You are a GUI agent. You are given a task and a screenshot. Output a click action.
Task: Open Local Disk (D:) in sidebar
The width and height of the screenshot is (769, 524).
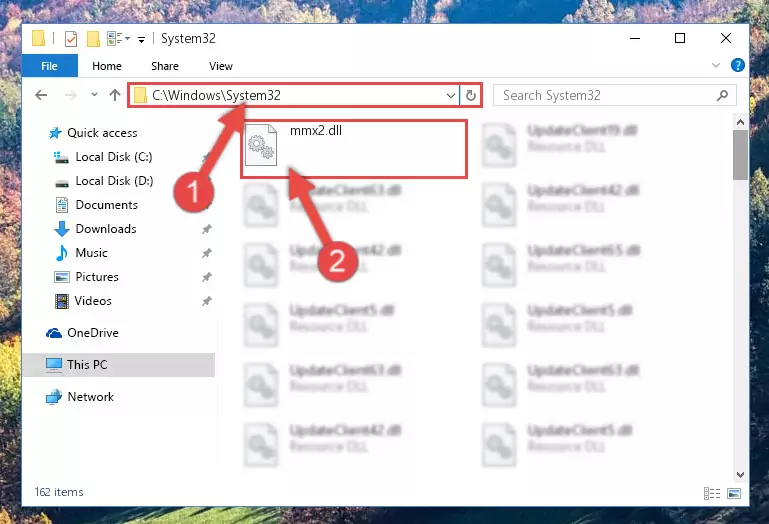click(x=103, y=181)
